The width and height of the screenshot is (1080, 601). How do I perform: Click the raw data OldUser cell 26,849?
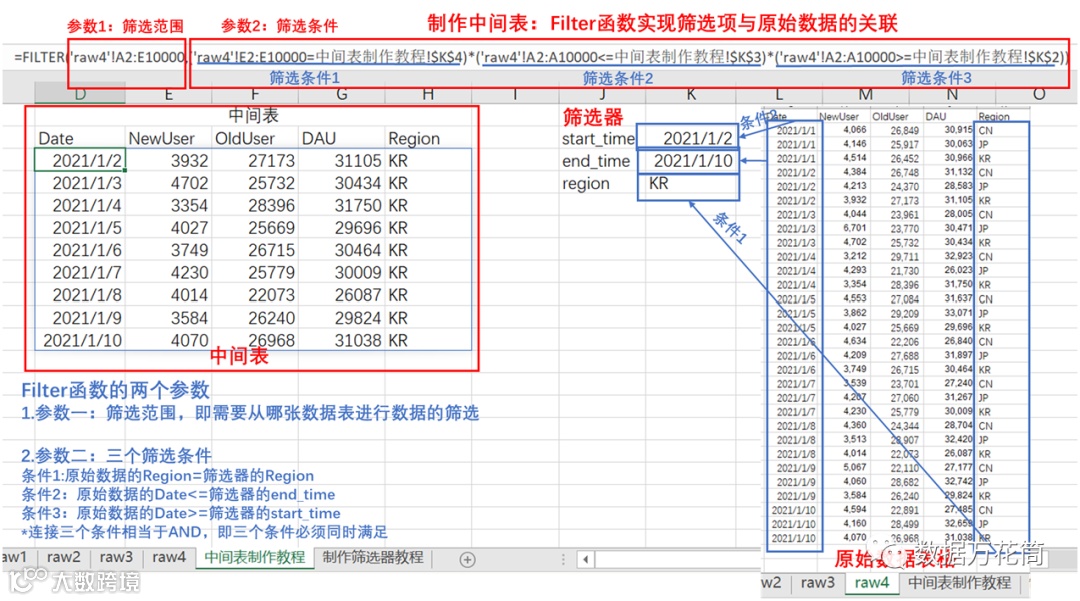(904, 130)
